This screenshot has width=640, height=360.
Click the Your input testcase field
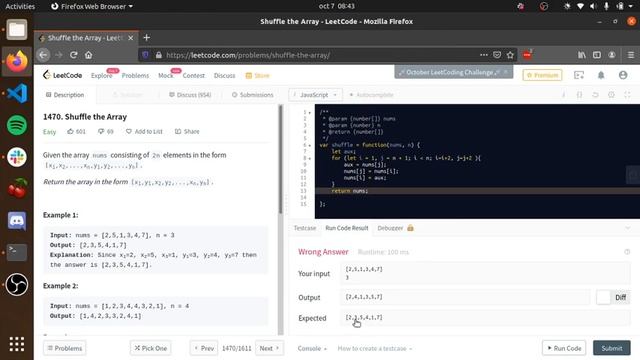[x=486, y=273]
